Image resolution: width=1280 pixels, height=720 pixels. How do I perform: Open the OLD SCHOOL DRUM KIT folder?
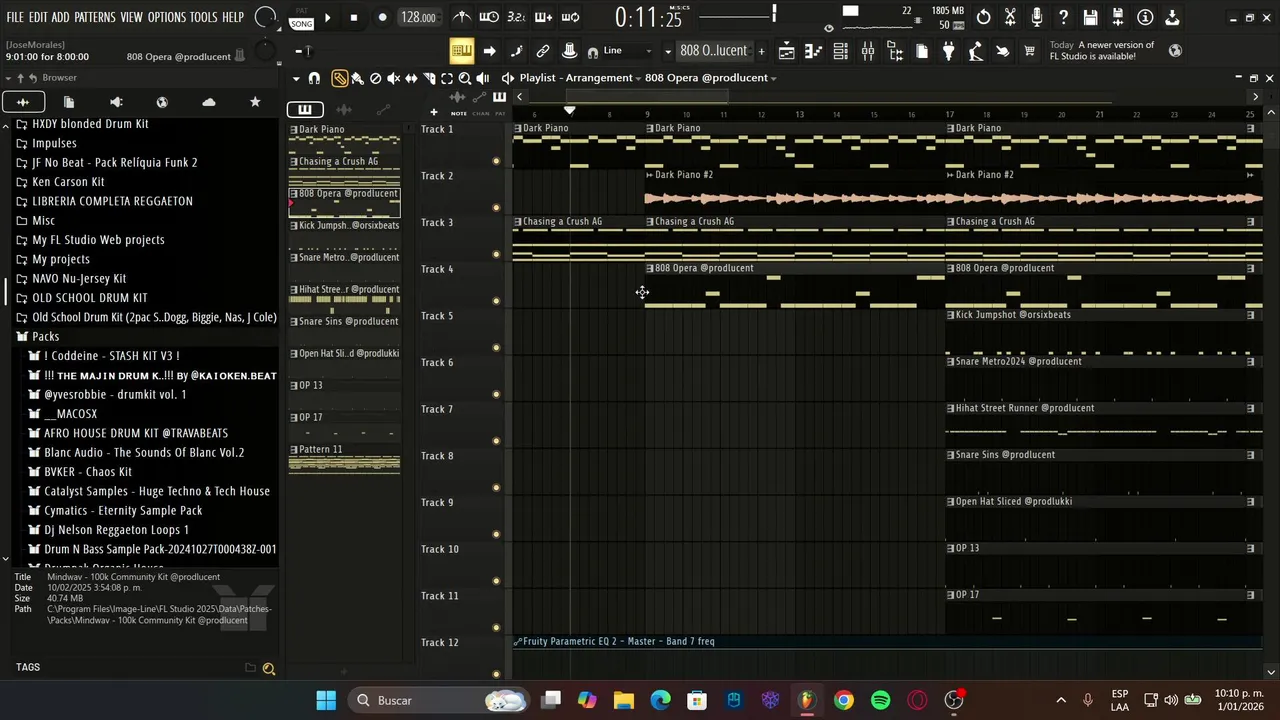89,298
